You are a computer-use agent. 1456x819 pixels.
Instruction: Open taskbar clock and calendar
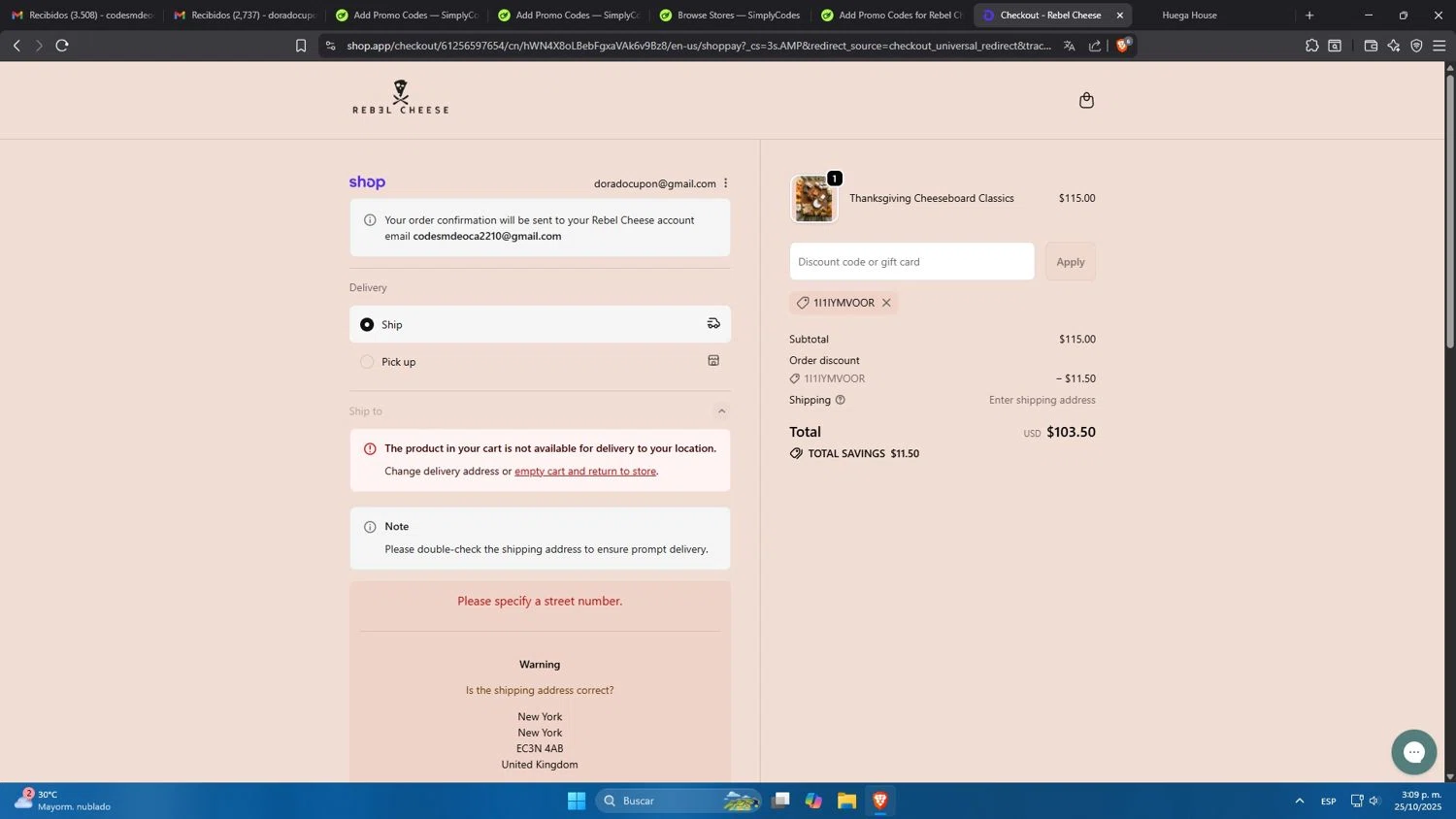pyautogui.click(x=1418, y=801)
